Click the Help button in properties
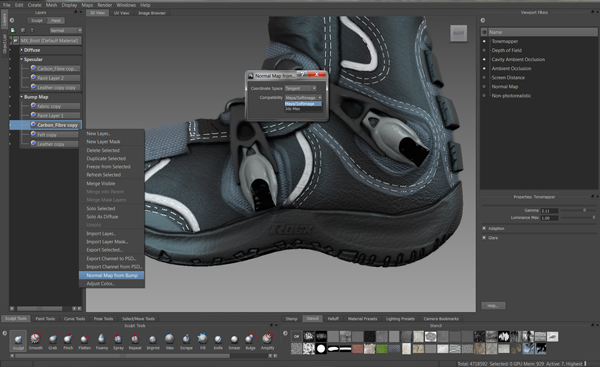 point(493,305)
